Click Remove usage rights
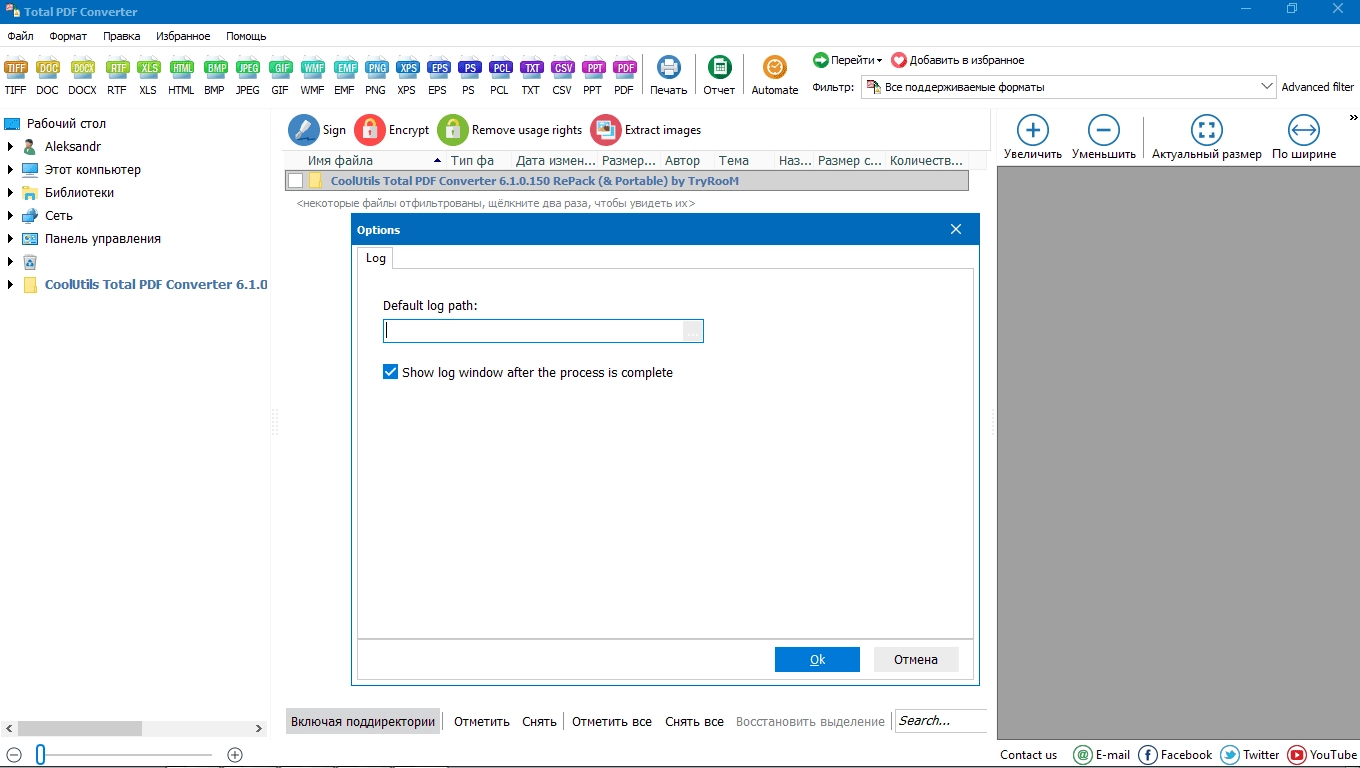This screenshot has height=768, width=1360. pyautogui.click(x=510, y=130)
